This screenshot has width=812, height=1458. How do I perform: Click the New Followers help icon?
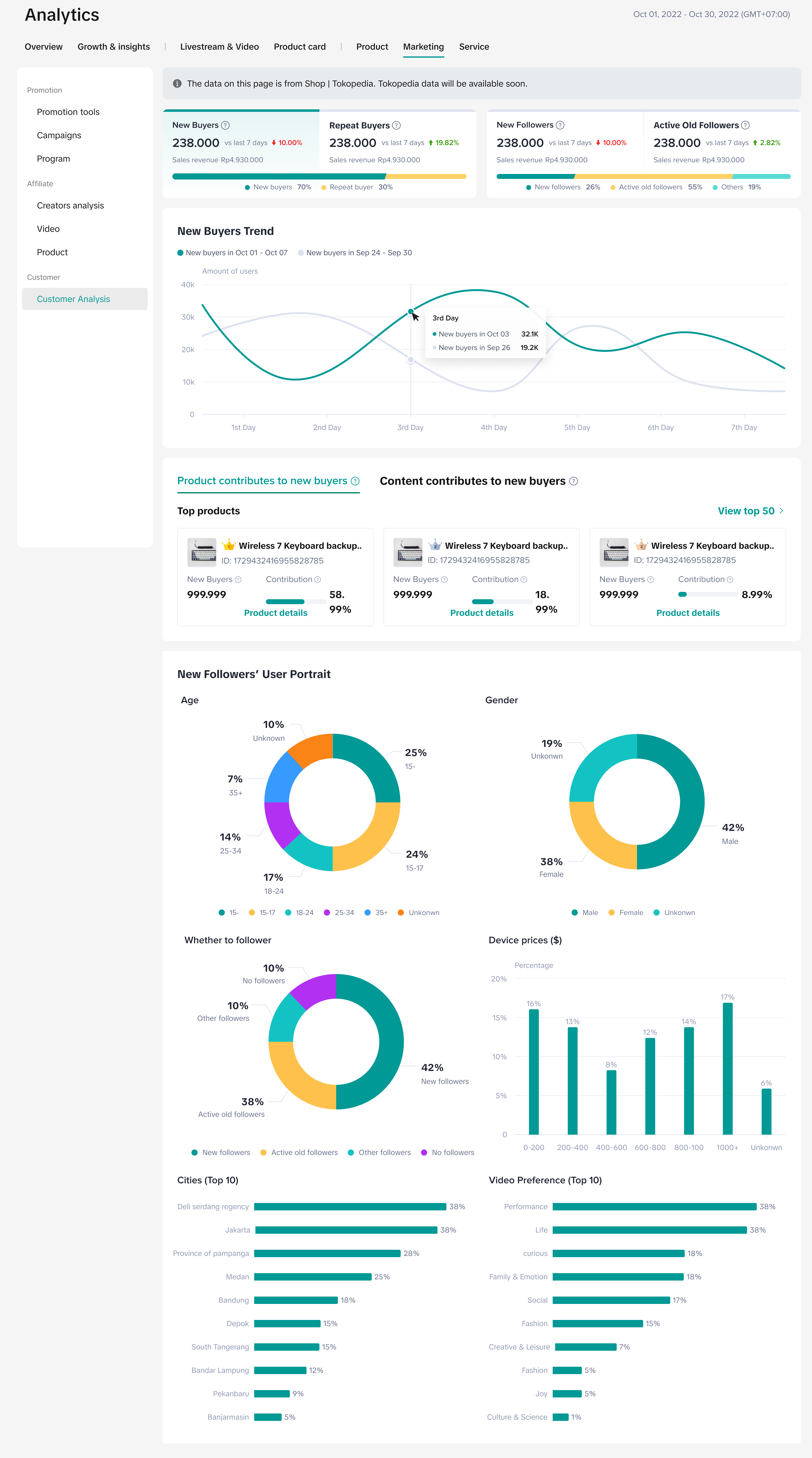[560, 125]
